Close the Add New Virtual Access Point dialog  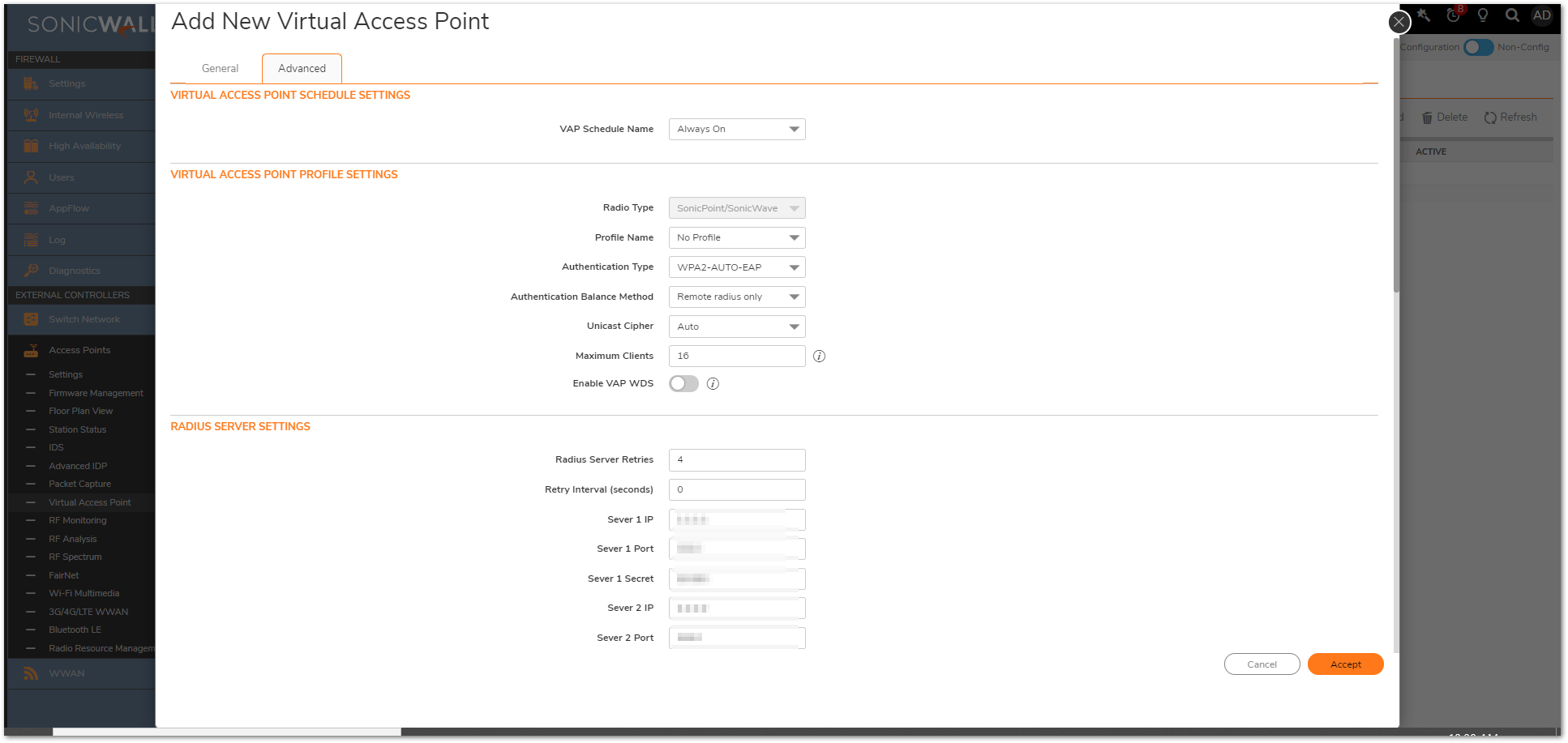(1399, 22)
